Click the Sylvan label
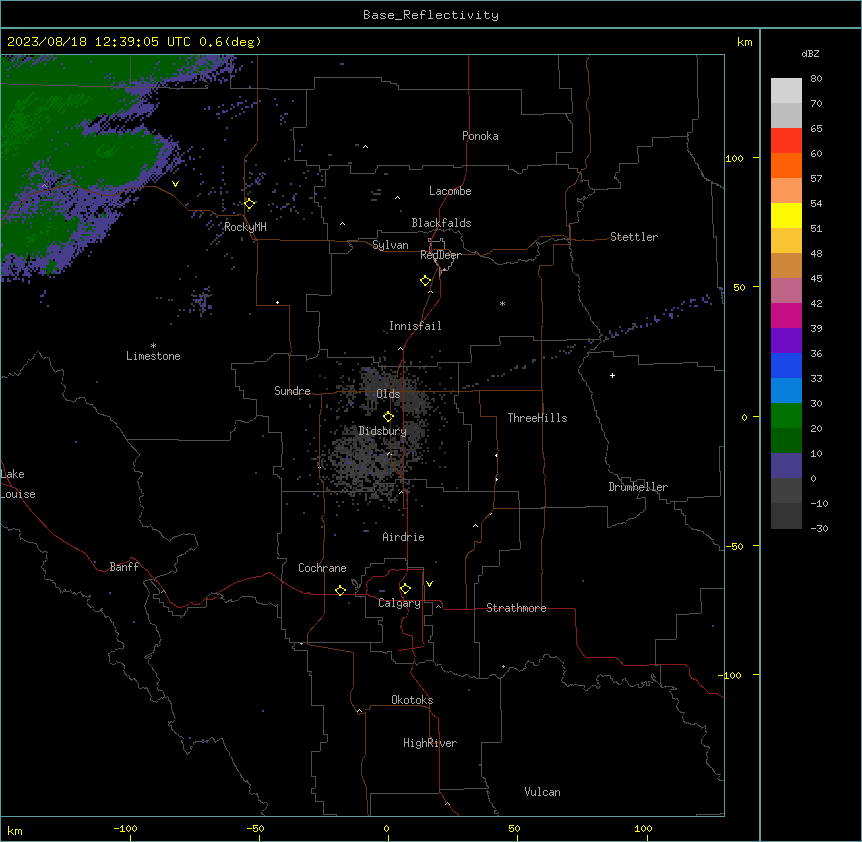The image size is (862, 842). [390, 245]
